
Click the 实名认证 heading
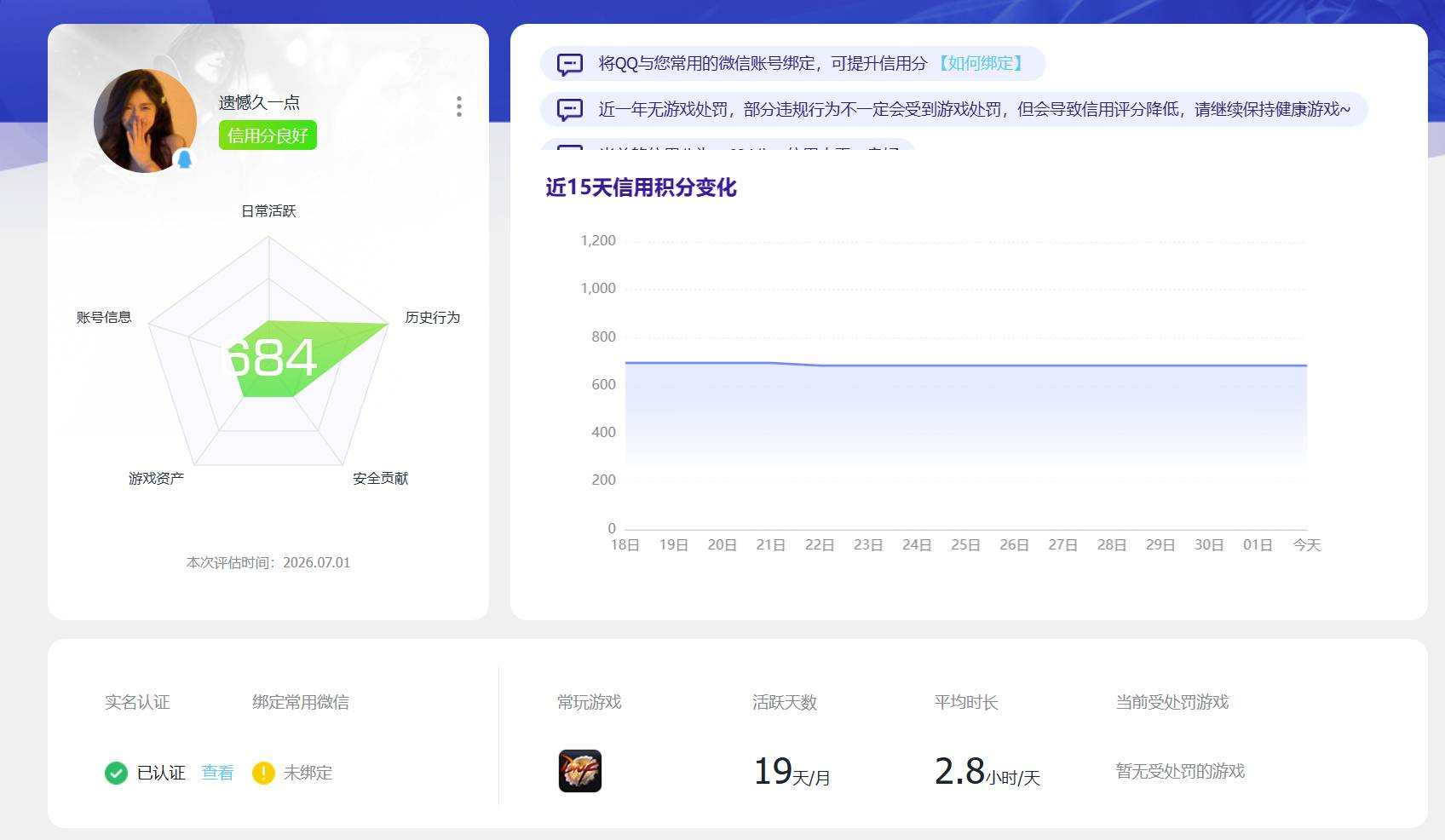(137, 702)
